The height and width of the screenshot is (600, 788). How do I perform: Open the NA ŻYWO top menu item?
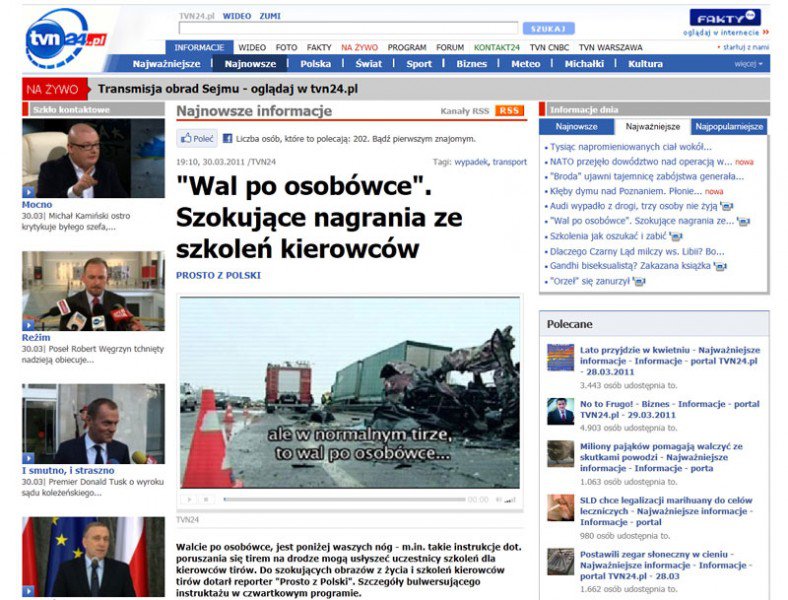(x=359, y=47)
